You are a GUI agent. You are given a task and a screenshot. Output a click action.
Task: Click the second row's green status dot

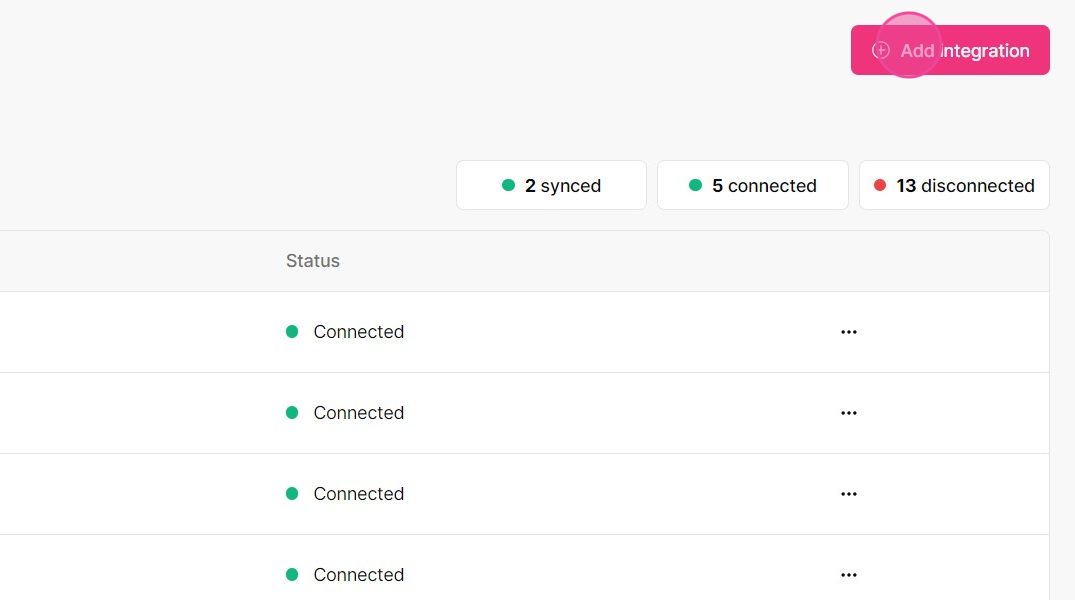tap(292, 413)
